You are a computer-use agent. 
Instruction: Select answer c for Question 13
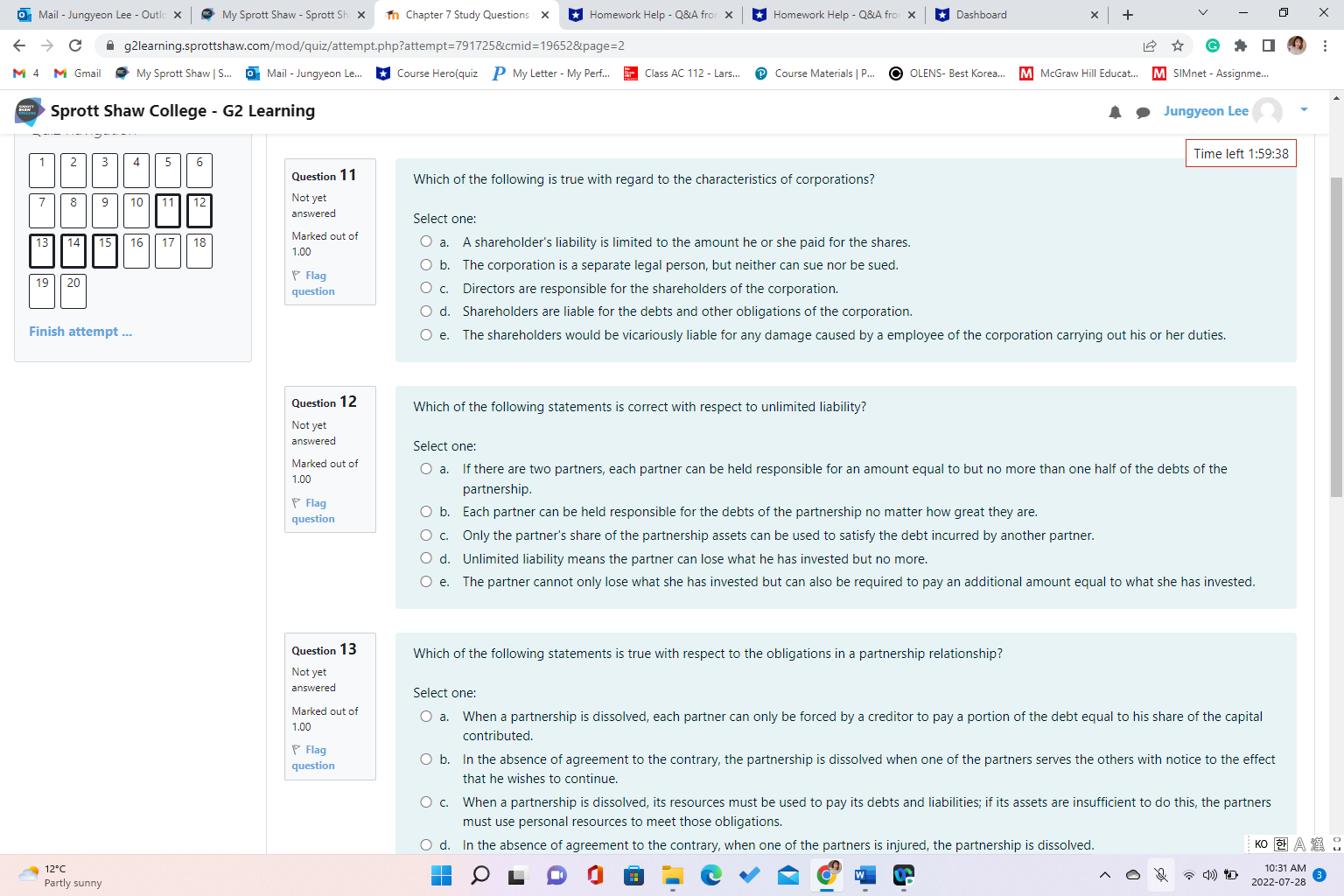[x=425, y=802]
